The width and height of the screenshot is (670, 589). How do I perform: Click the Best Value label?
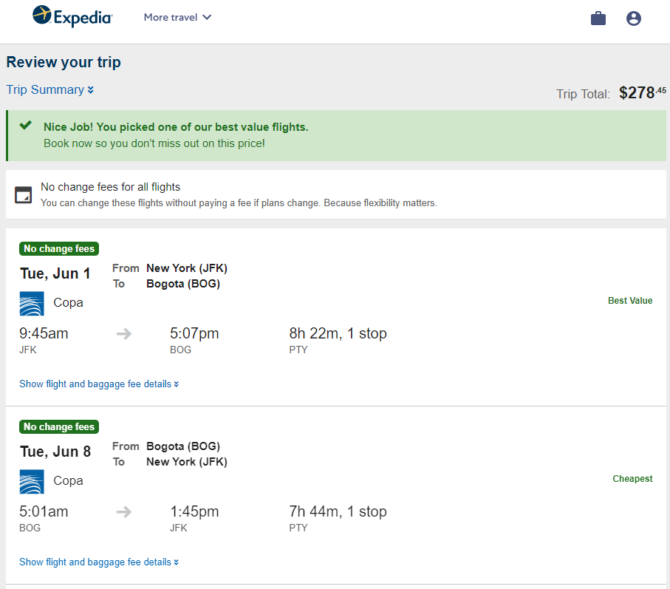tap(630, 300)
